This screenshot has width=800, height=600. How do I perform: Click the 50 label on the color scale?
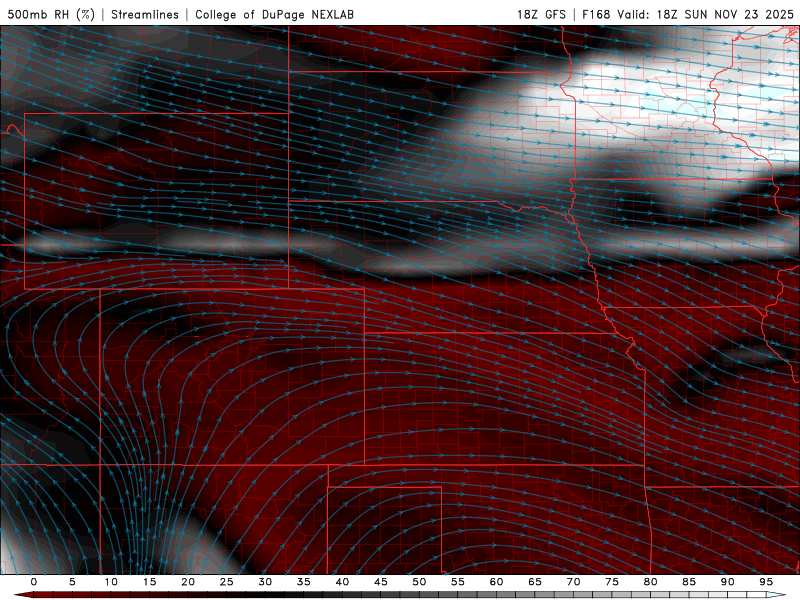419,582
